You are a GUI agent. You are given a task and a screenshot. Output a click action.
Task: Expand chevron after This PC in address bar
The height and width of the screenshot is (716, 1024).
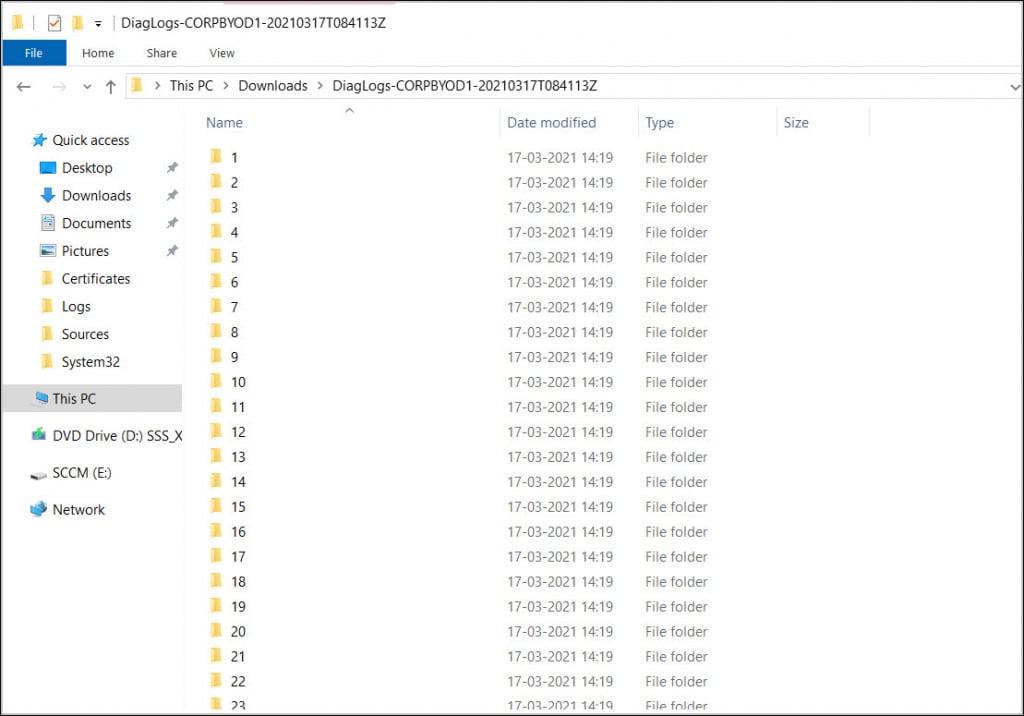[x=226, y=86]
